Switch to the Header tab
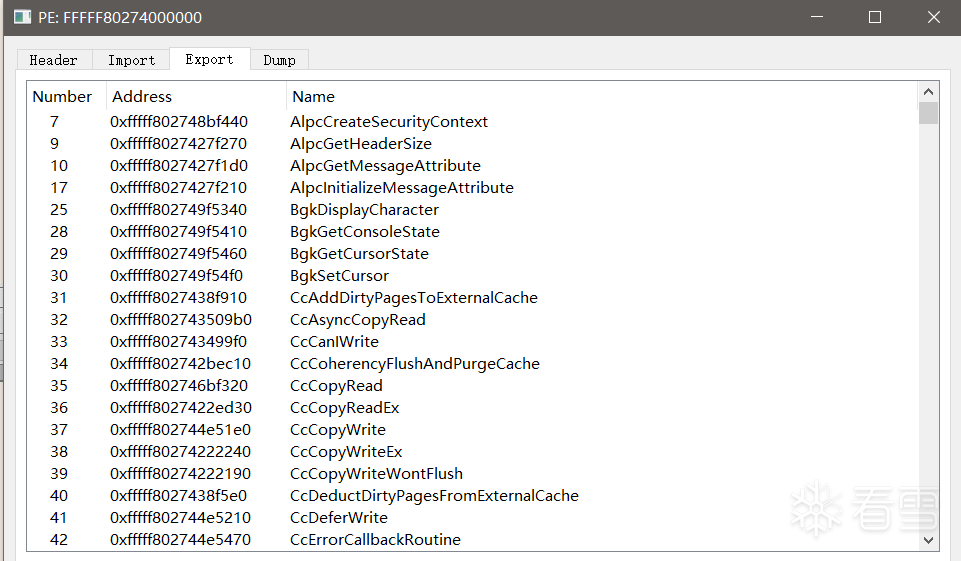 click(x=53, y=60)
